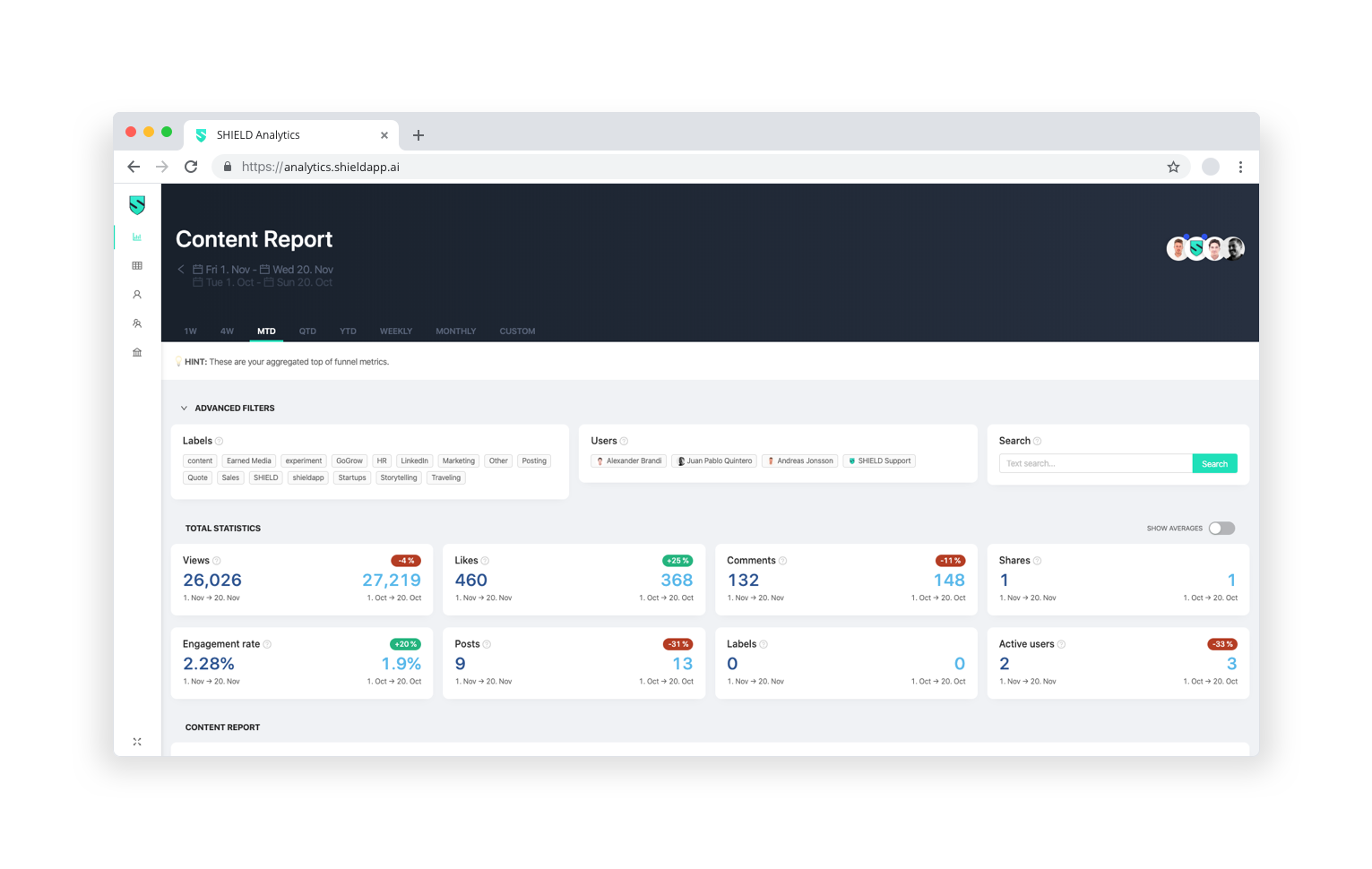Click the Text search input field
The image size is (1372, 869).
pos(1096,464)
